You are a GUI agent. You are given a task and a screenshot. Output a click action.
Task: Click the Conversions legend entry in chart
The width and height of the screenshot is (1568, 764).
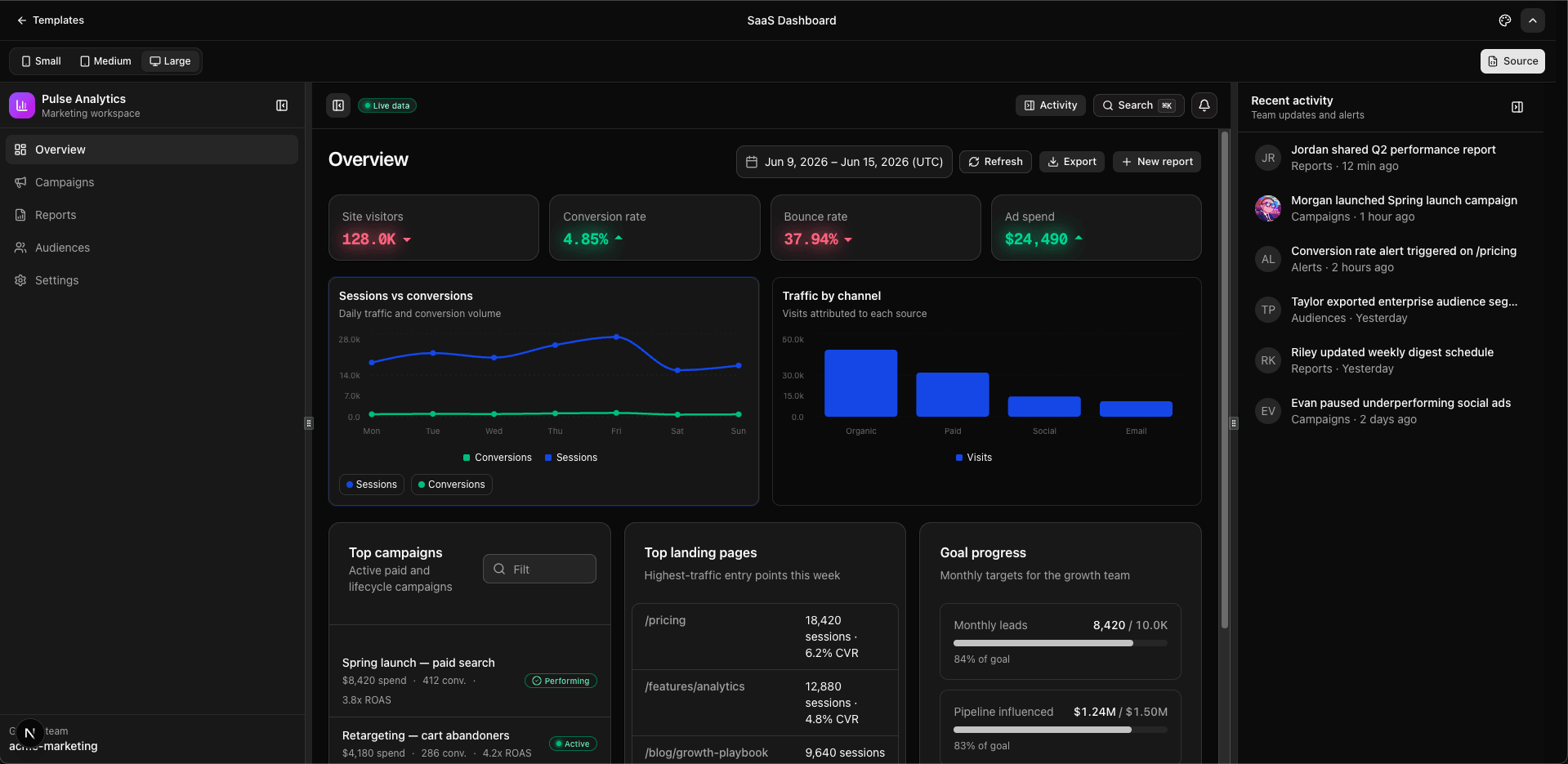tap(498, 458)
